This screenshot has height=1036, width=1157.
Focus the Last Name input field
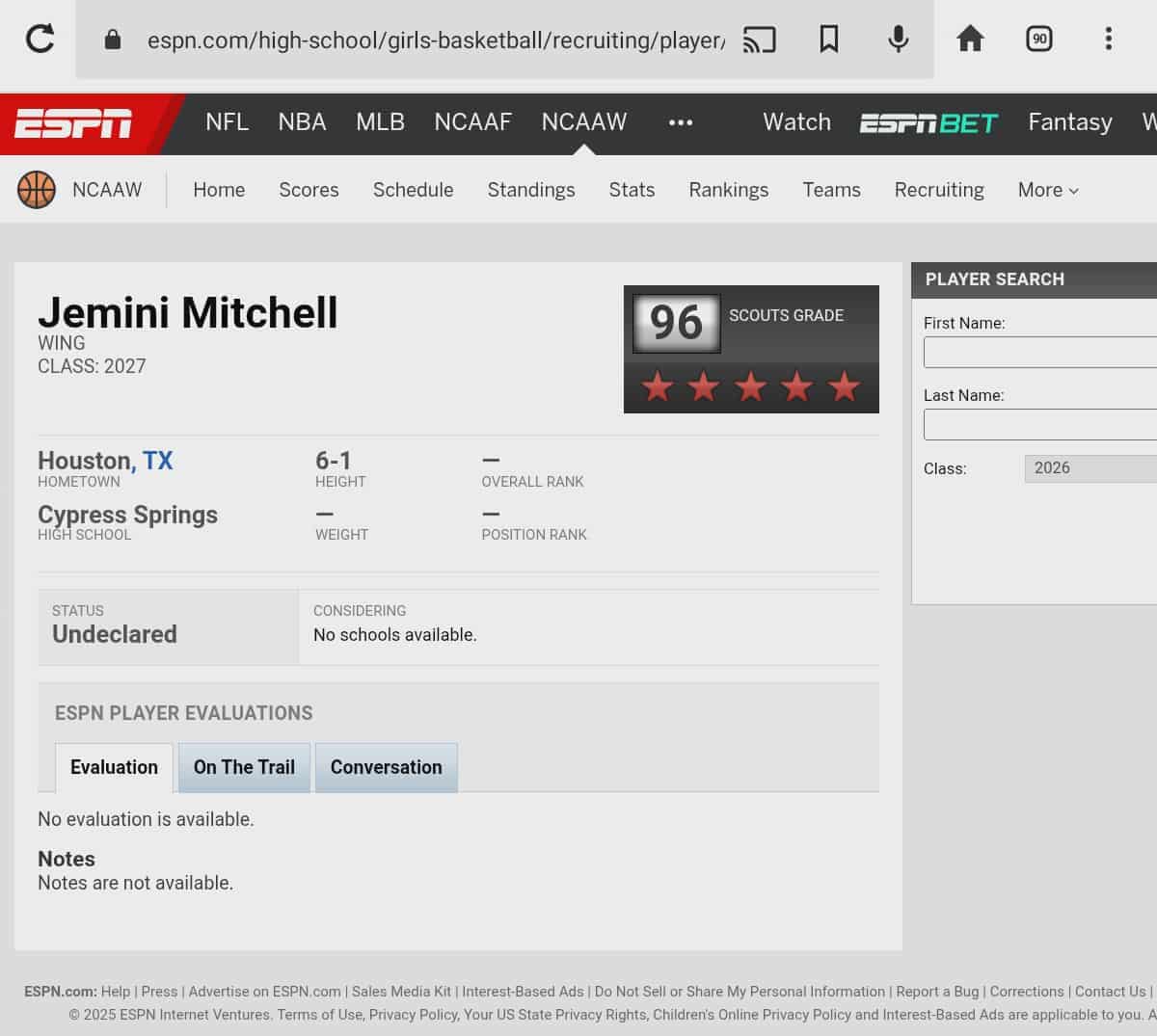coord(1039,424)
